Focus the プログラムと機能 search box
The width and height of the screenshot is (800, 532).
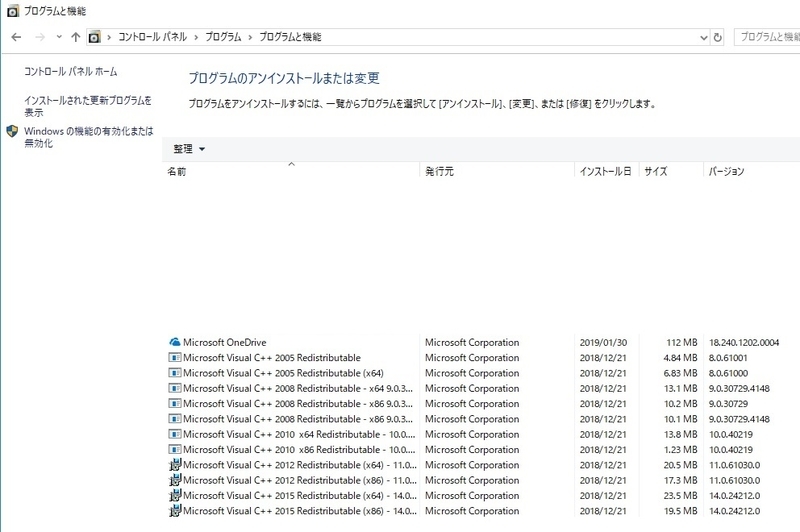(x=767, y=37)
